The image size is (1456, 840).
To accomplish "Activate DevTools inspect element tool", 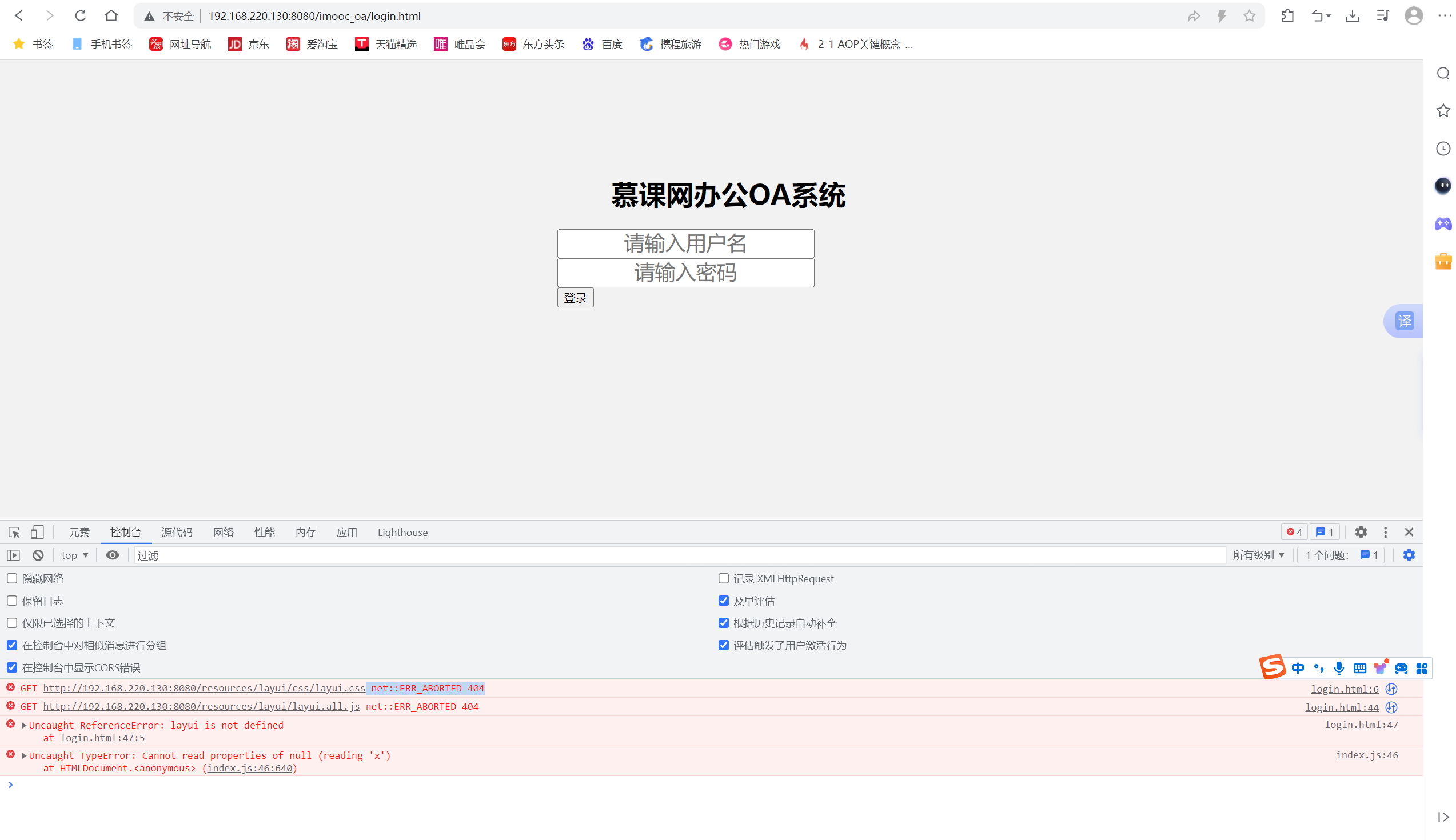I will coord(14,532).
